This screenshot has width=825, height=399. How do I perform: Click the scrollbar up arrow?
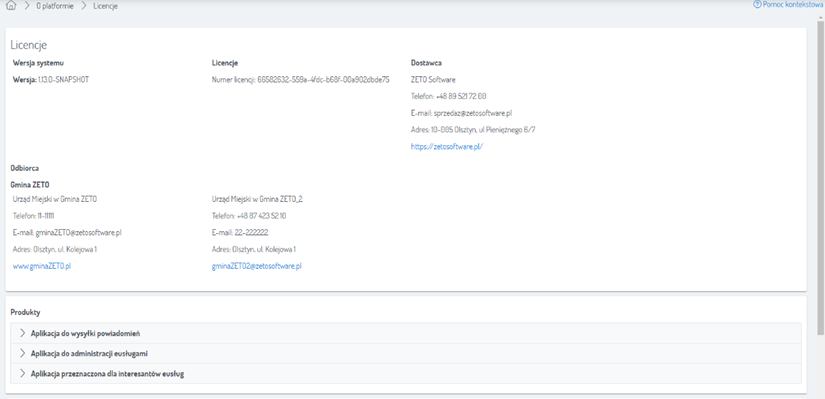coord(821,16)
